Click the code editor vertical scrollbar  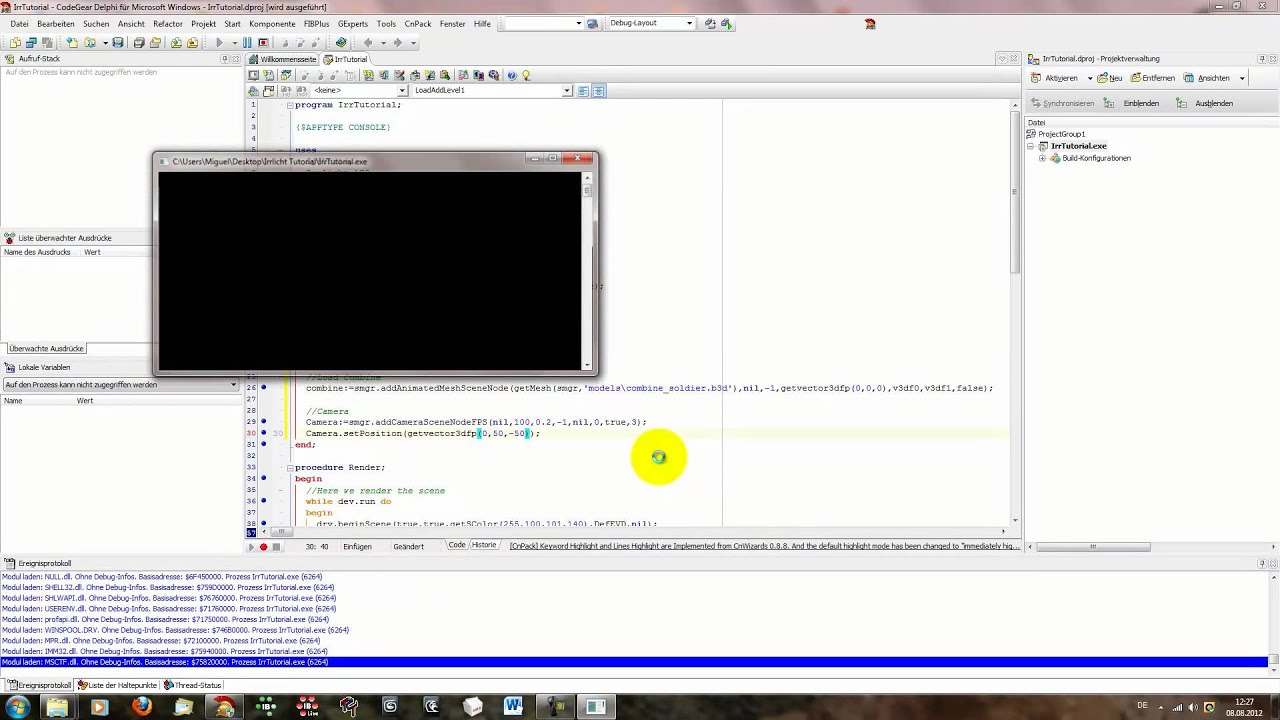click(x=1015, y=310)
